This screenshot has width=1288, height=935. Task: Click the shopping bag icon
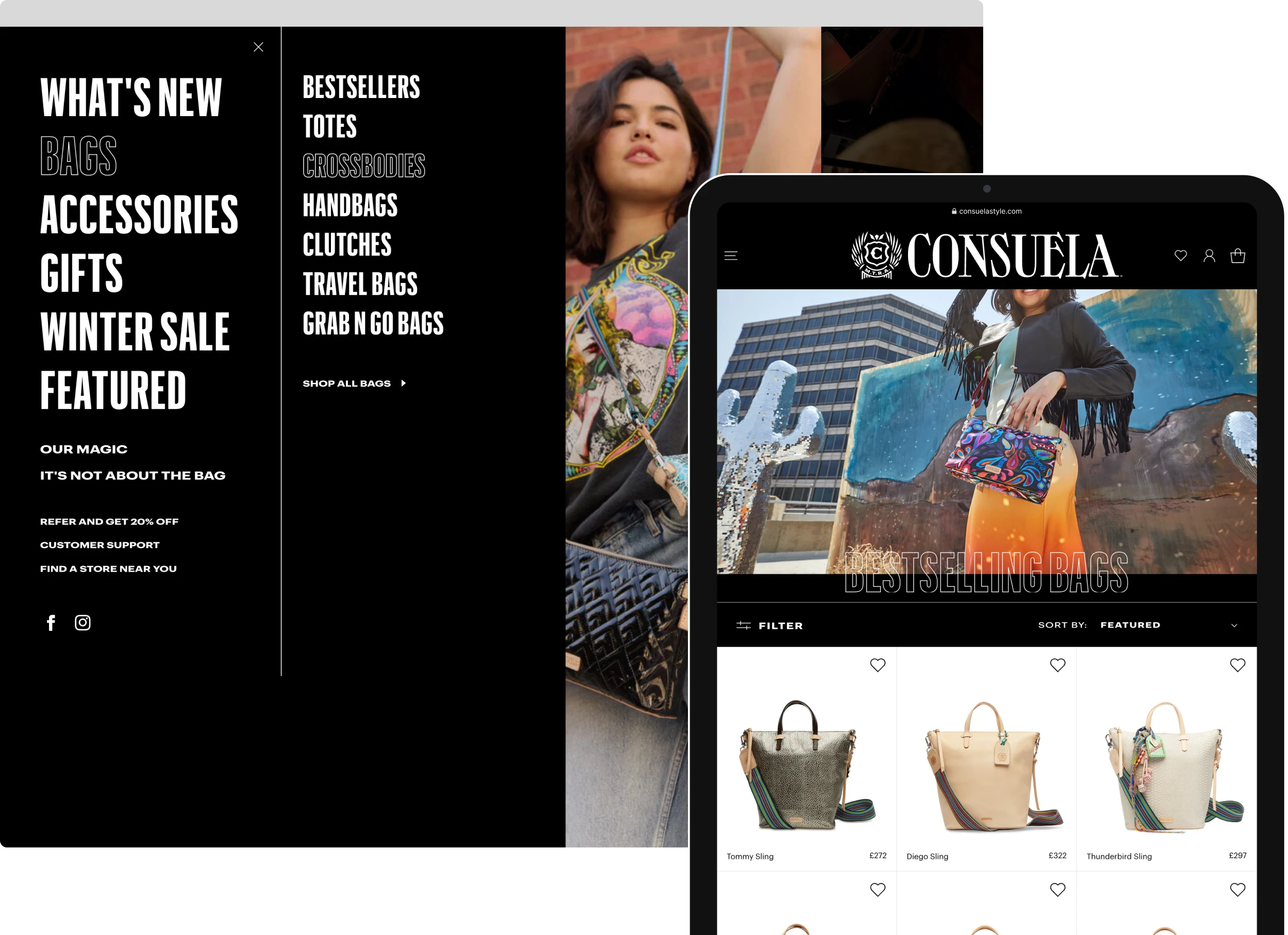(1237, 256)
